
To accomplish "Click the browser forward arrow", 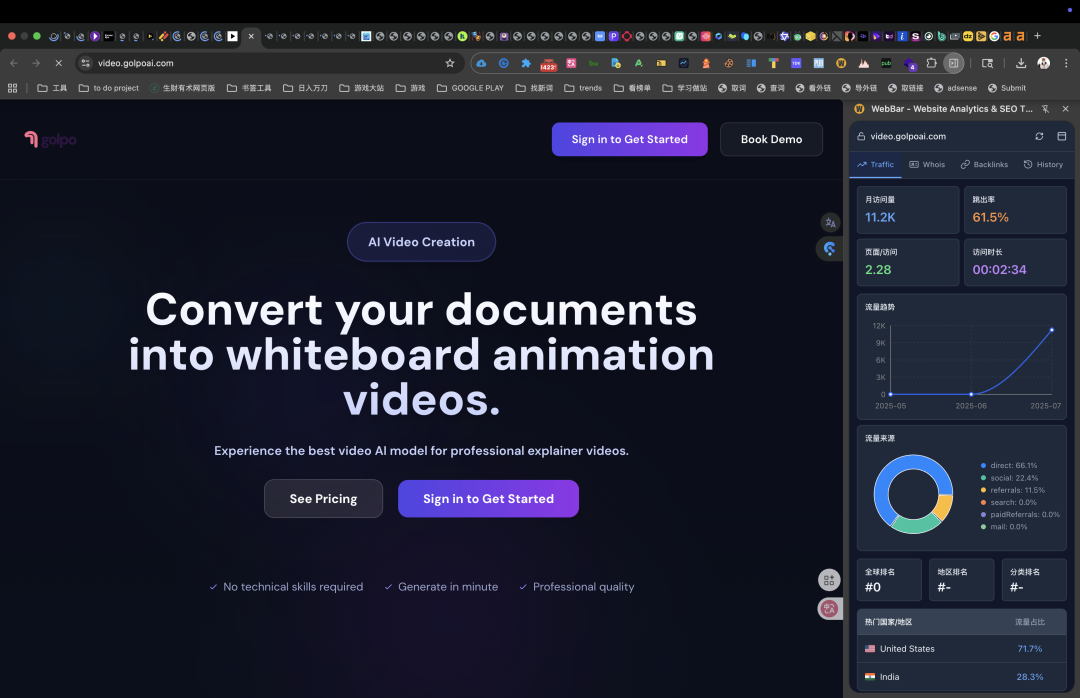I will 36,63.
